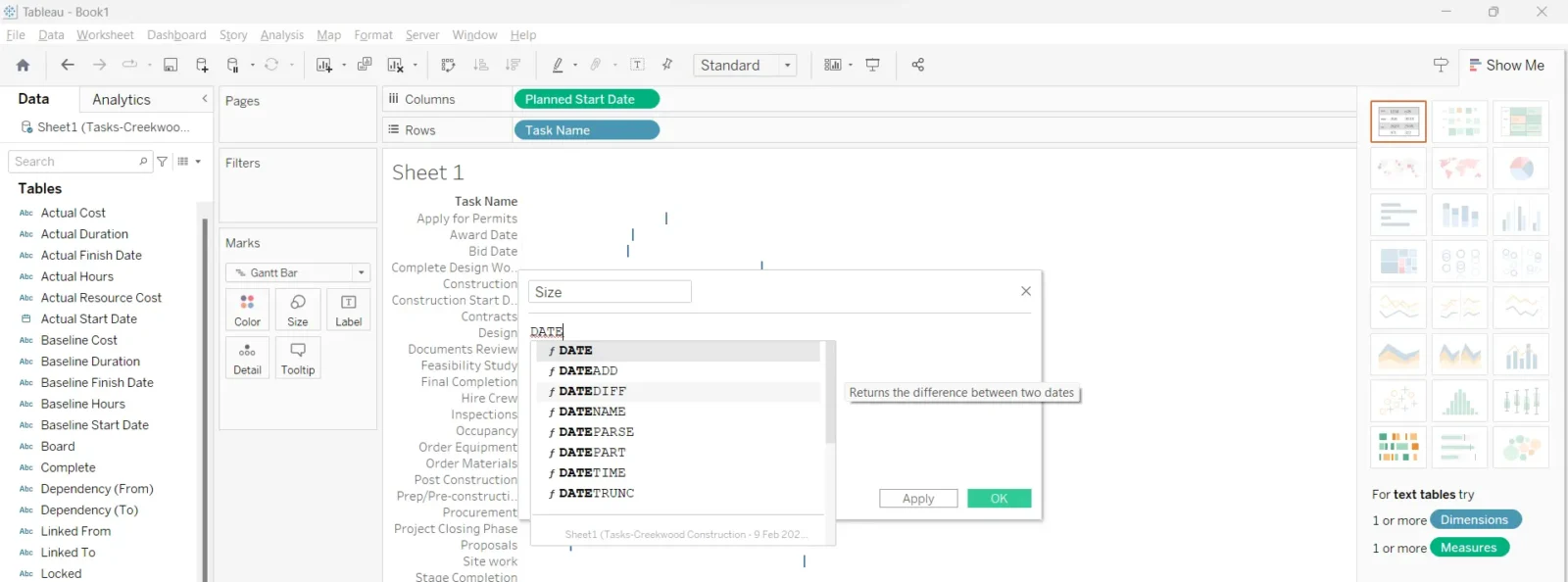Duplicate the sheet icon
Screen dimensions: 1568x582
coord(365,65)
